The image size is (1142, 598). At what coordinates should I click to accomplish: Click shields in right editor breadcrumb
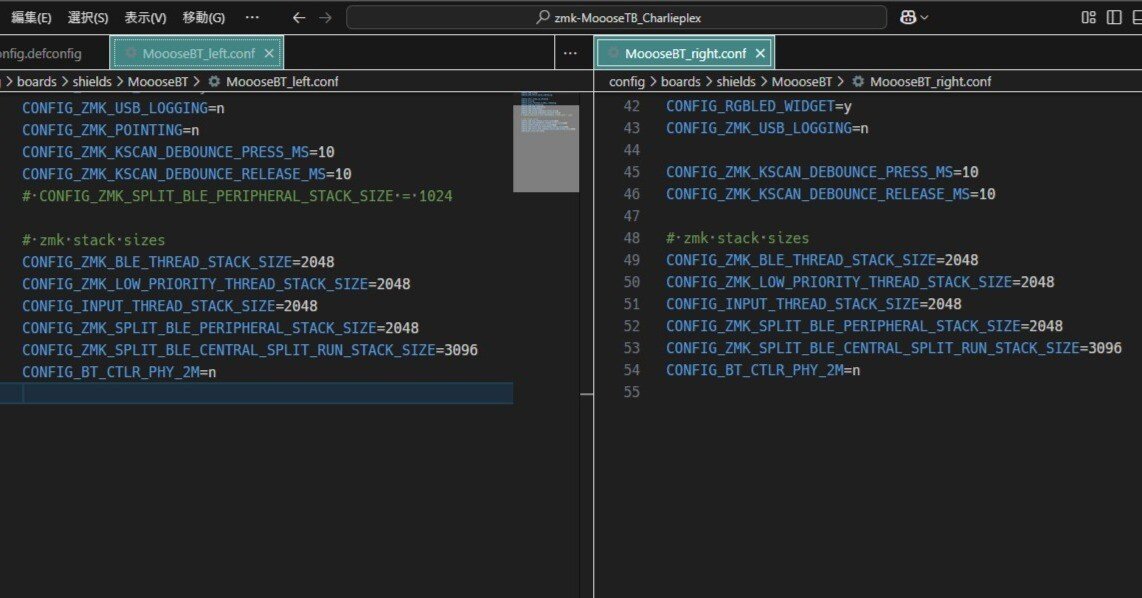pyautogui.click(x=736, y=82)
